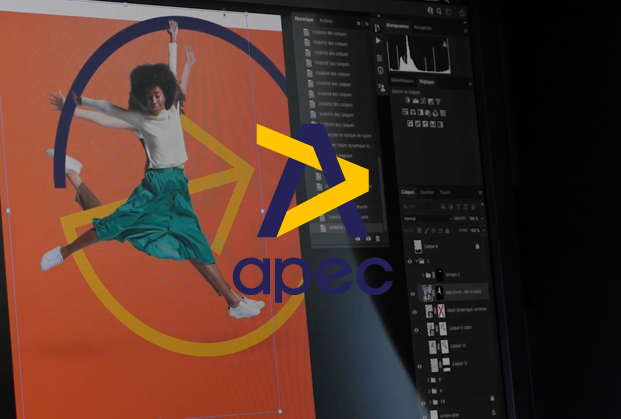Add a Channel Mixer adjustment icon

[x=435, y=113]
